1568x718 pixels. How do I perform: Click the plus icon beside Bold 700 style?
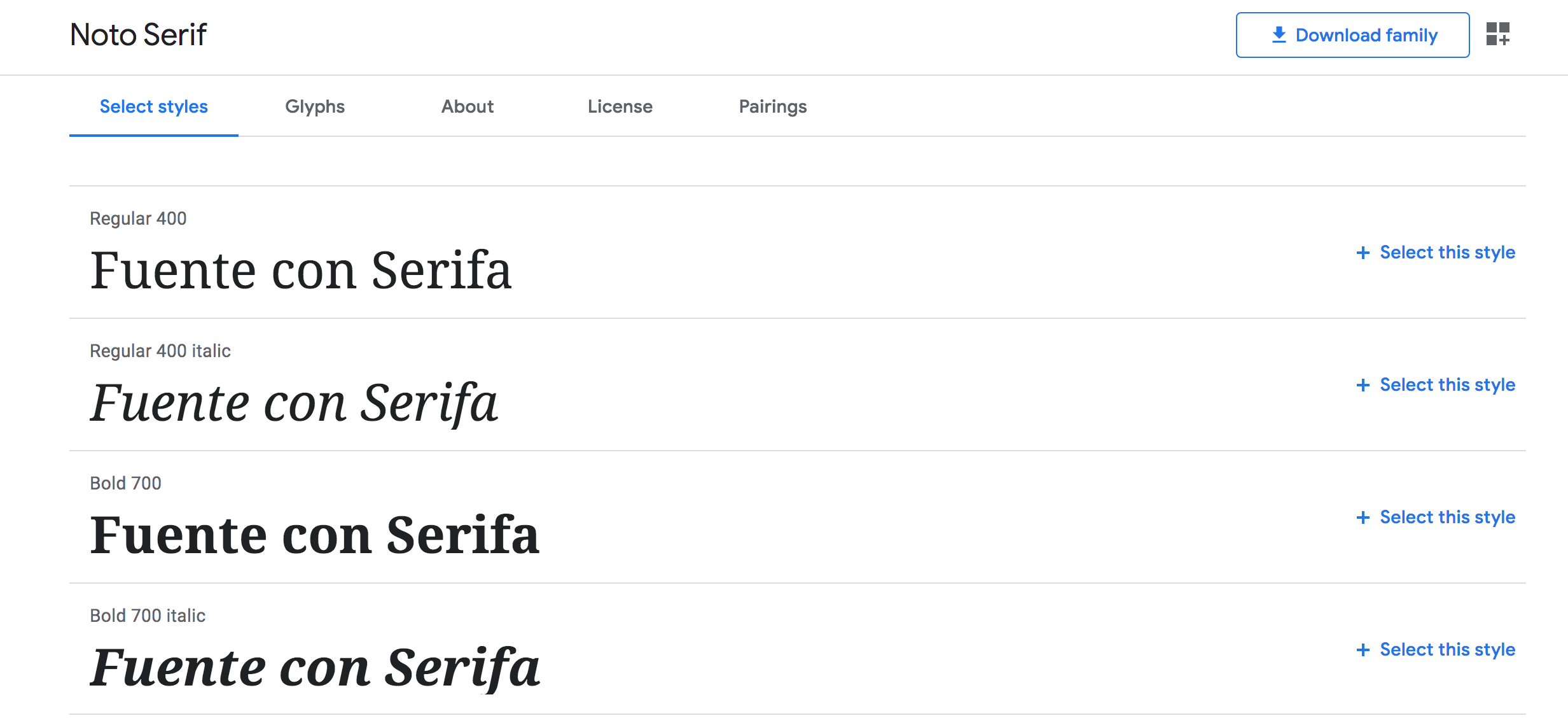(1363, 517)
